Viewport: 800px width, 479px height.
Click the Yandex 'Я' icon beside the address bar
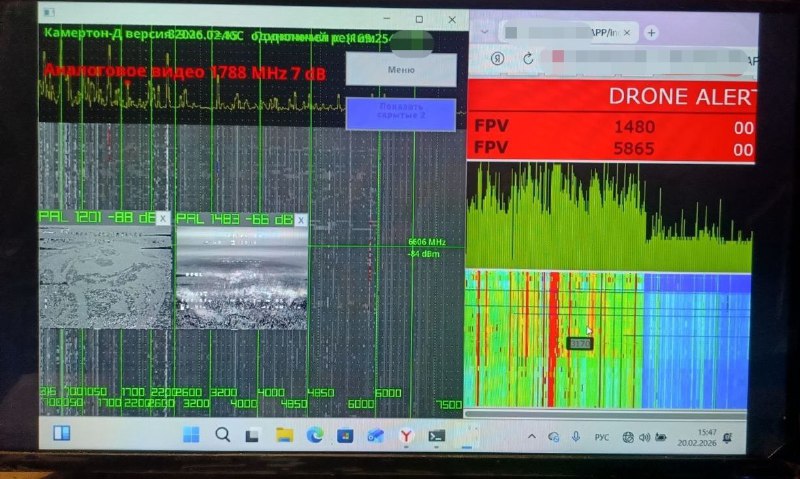(x=497, y=58)
